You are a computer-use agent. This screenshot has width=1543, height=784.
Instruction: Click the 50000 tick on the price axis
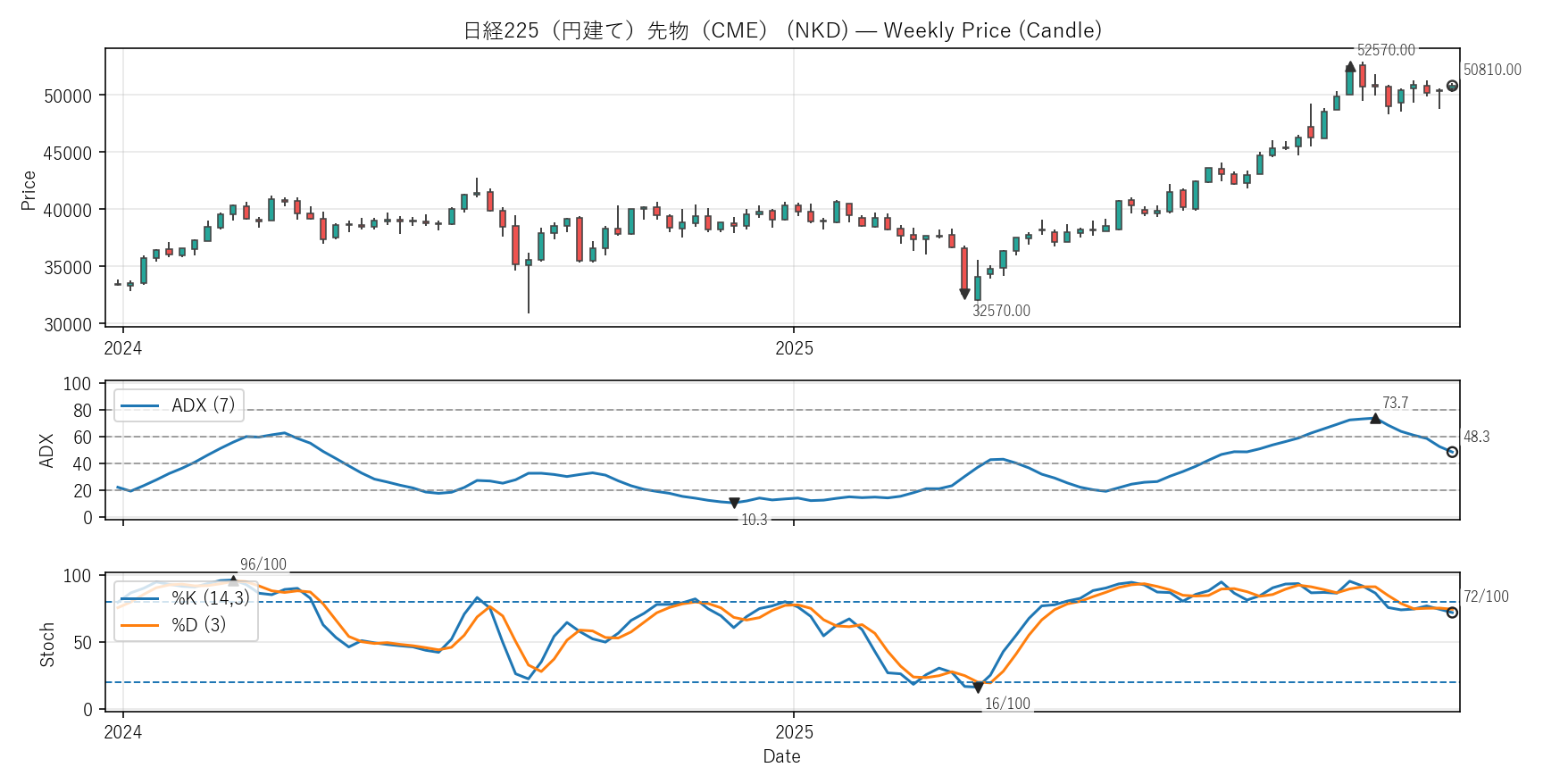[68, 96]
